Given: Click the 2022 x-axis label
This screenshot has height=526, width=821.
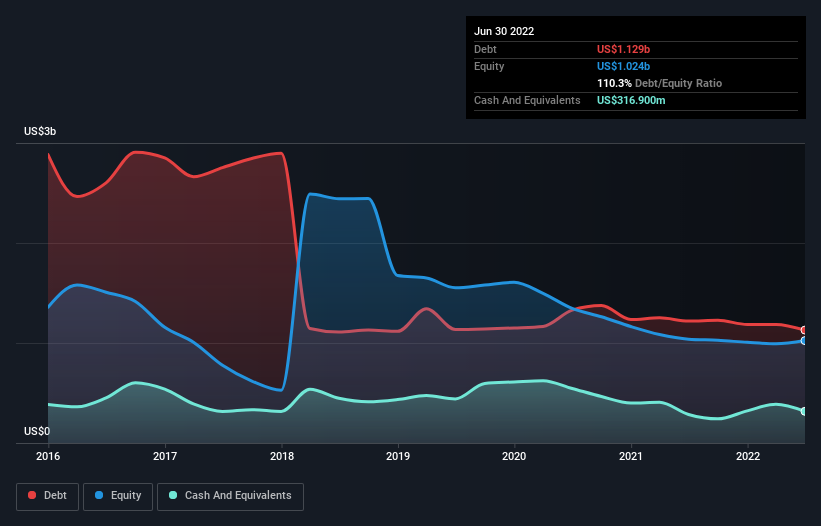Looking at the screenshot, I should (748, 456).
